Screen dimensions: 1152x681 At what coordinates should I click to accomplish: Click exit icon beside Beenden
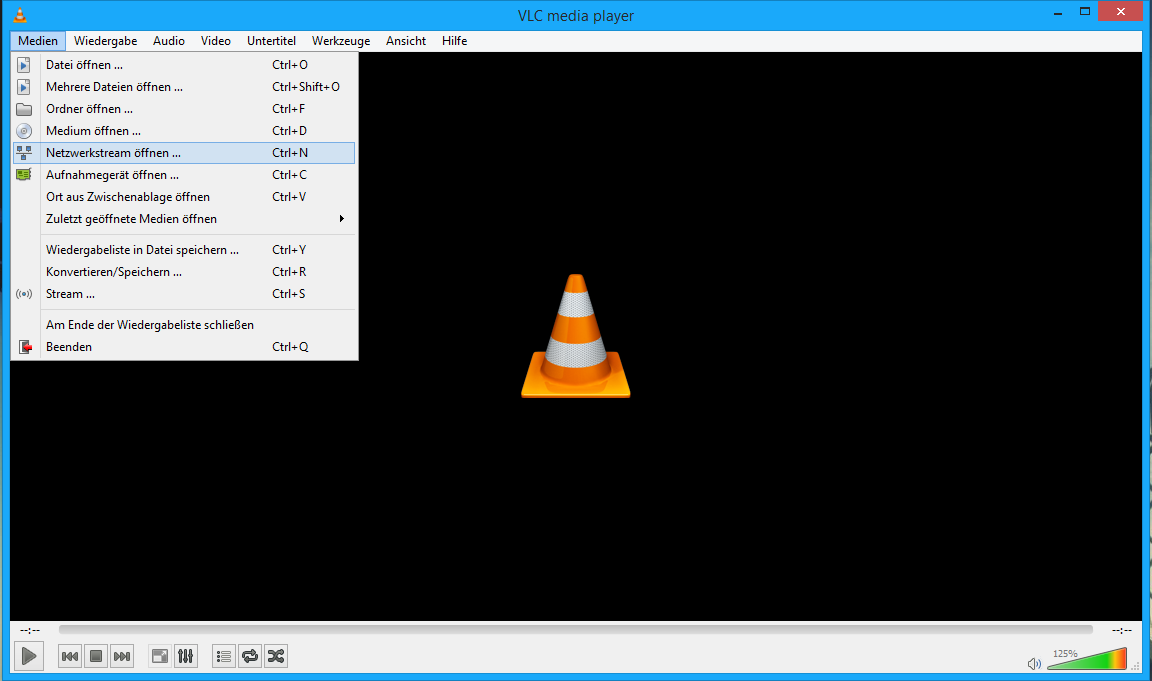coord(24,347)
